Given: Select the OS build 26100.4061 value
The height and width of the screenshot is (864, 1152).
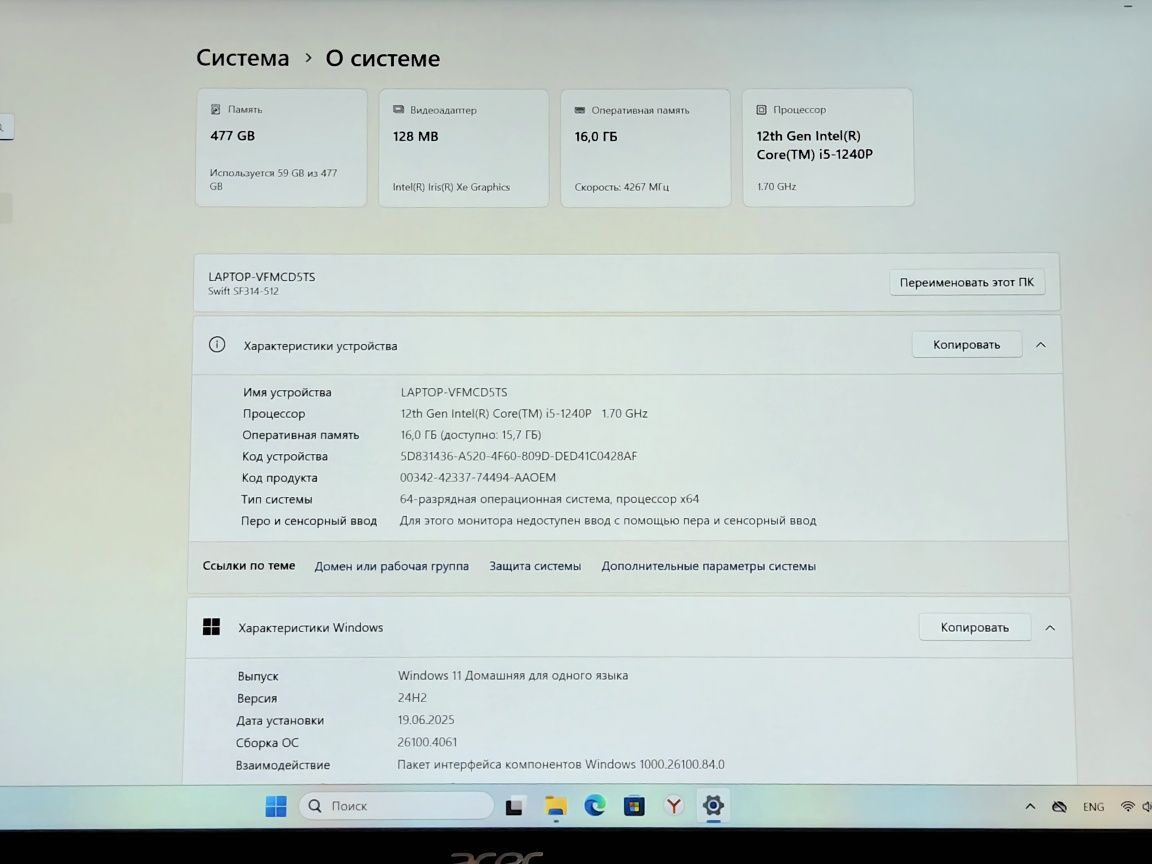Looking at the screenshot, I should (427, 742).
